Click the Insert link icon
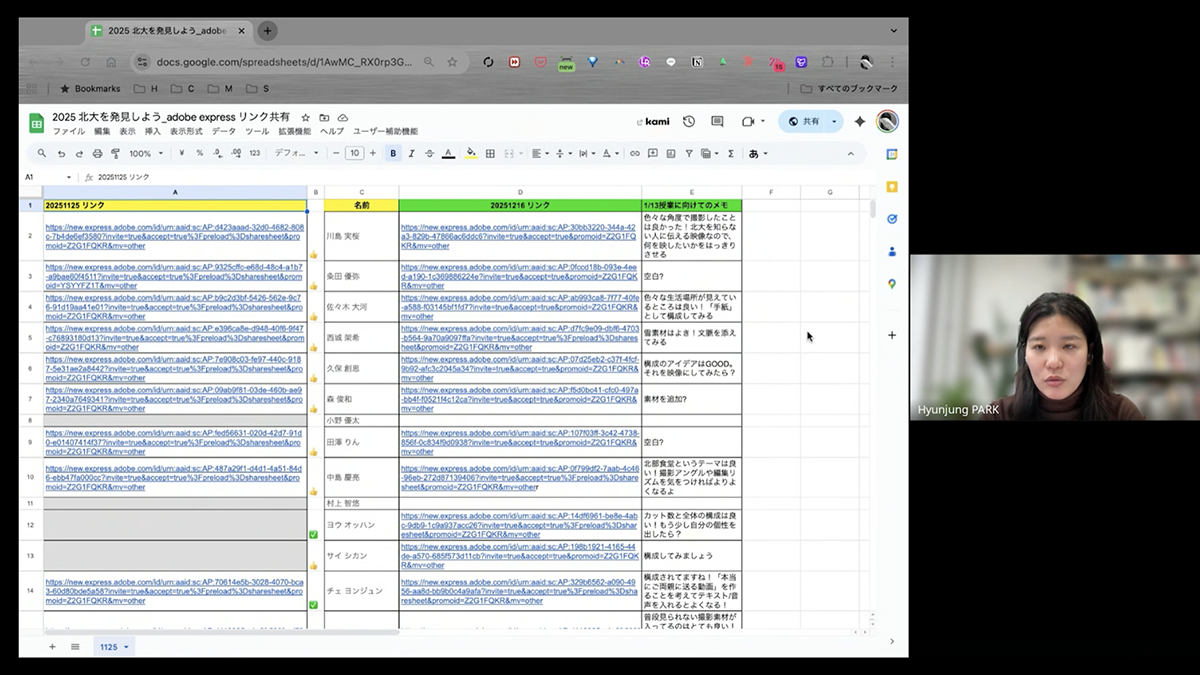1200x675 pixels. click(634, 154)
